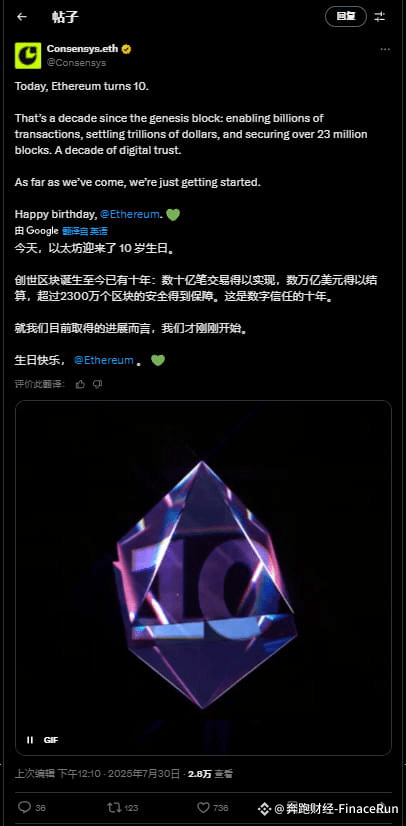Open the Consensys profile avatar
The height and width of the screenshot is (826, 406).
click(x=28, y=55)
